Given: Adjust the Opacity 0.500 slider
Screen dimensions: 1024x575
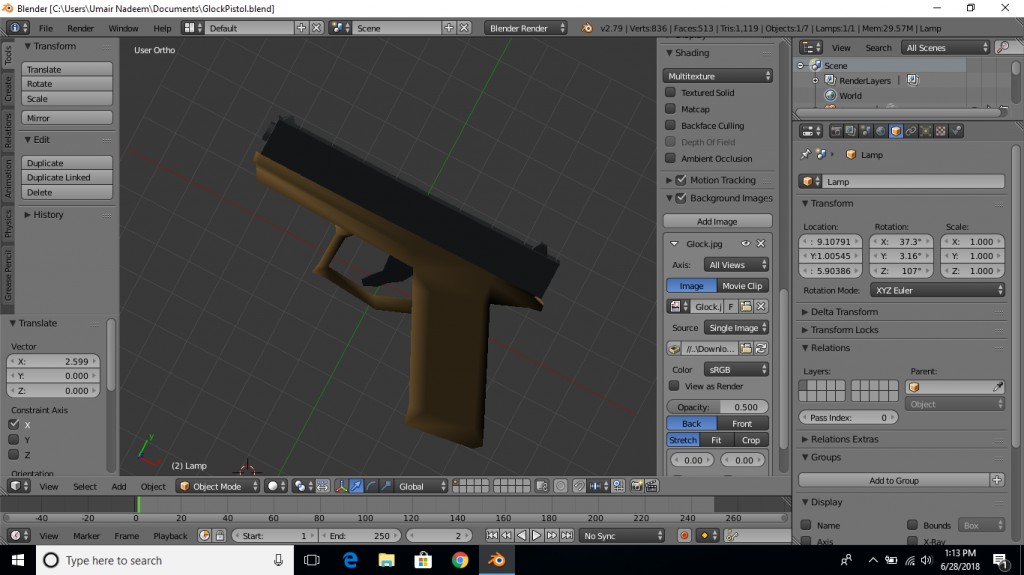Looking at the screenshot, I should click(717, 406).
